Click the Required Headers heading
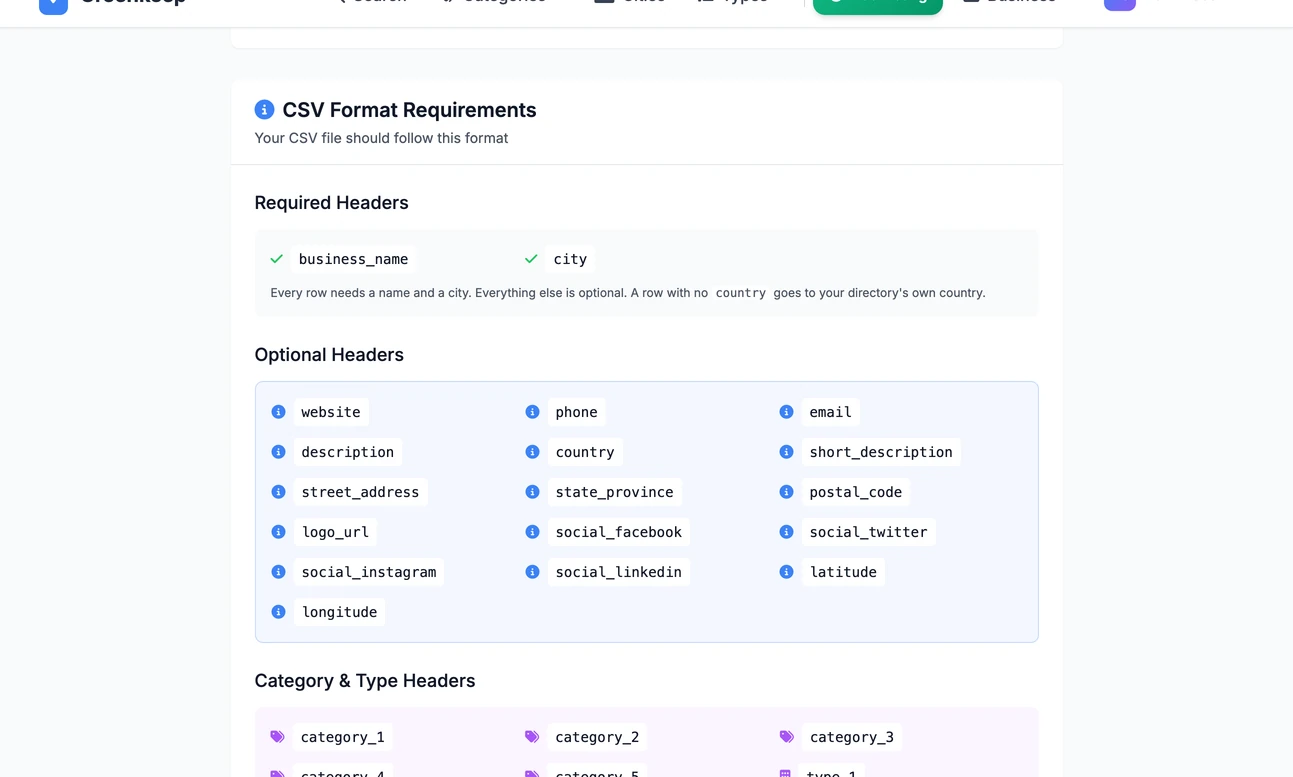 tap(331, 203)
